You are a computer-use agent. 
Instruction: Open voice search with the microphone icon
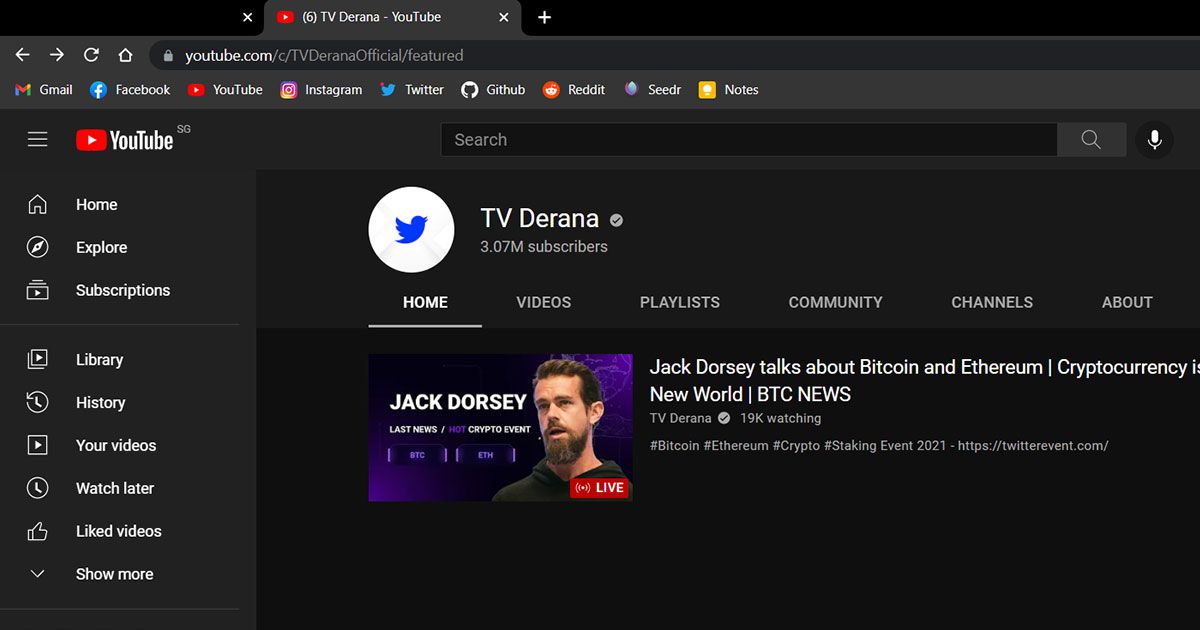click(x=1155, y=139)
